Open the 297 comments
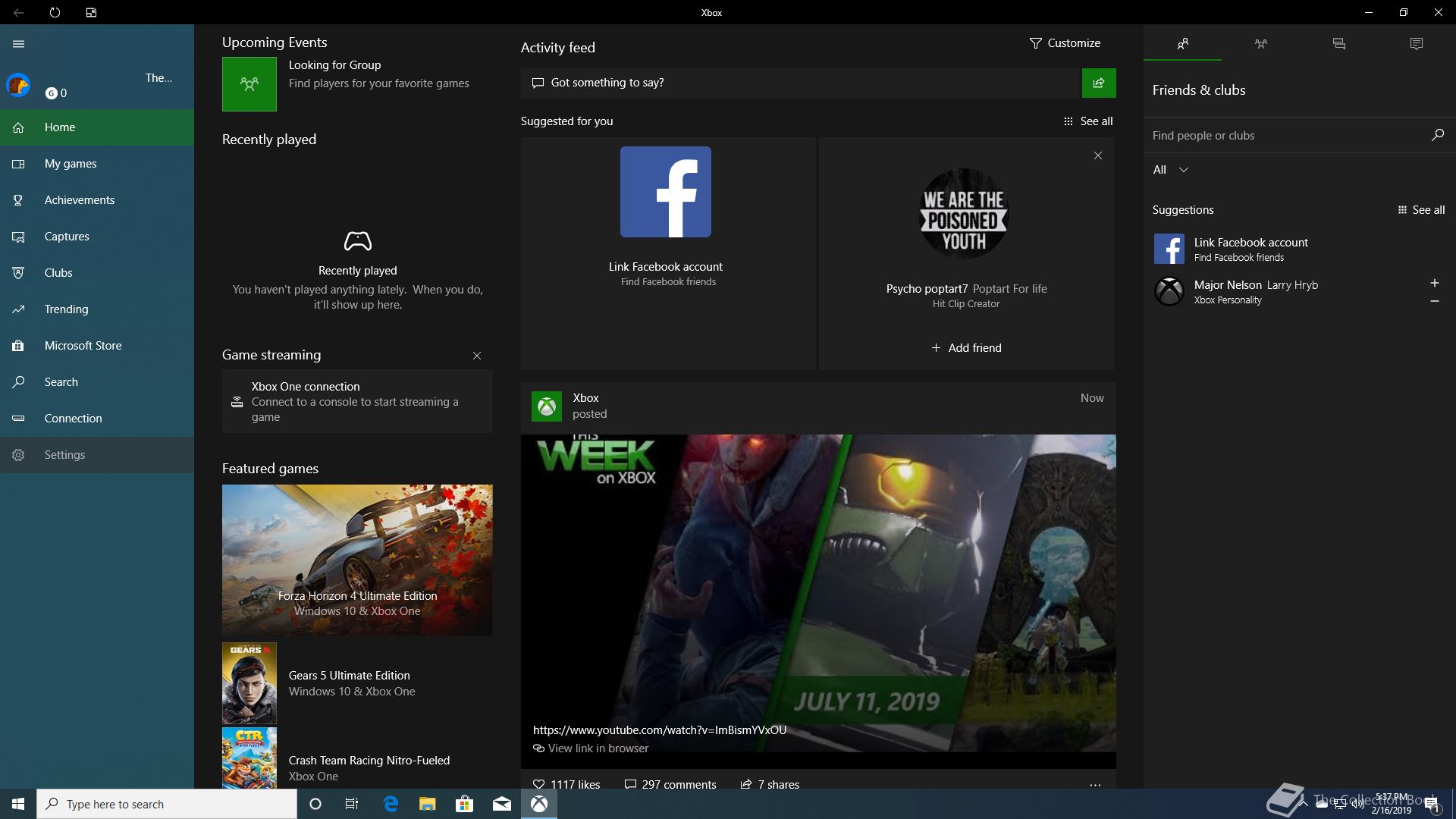This screenshot has width=1456, height=819. 670,784
